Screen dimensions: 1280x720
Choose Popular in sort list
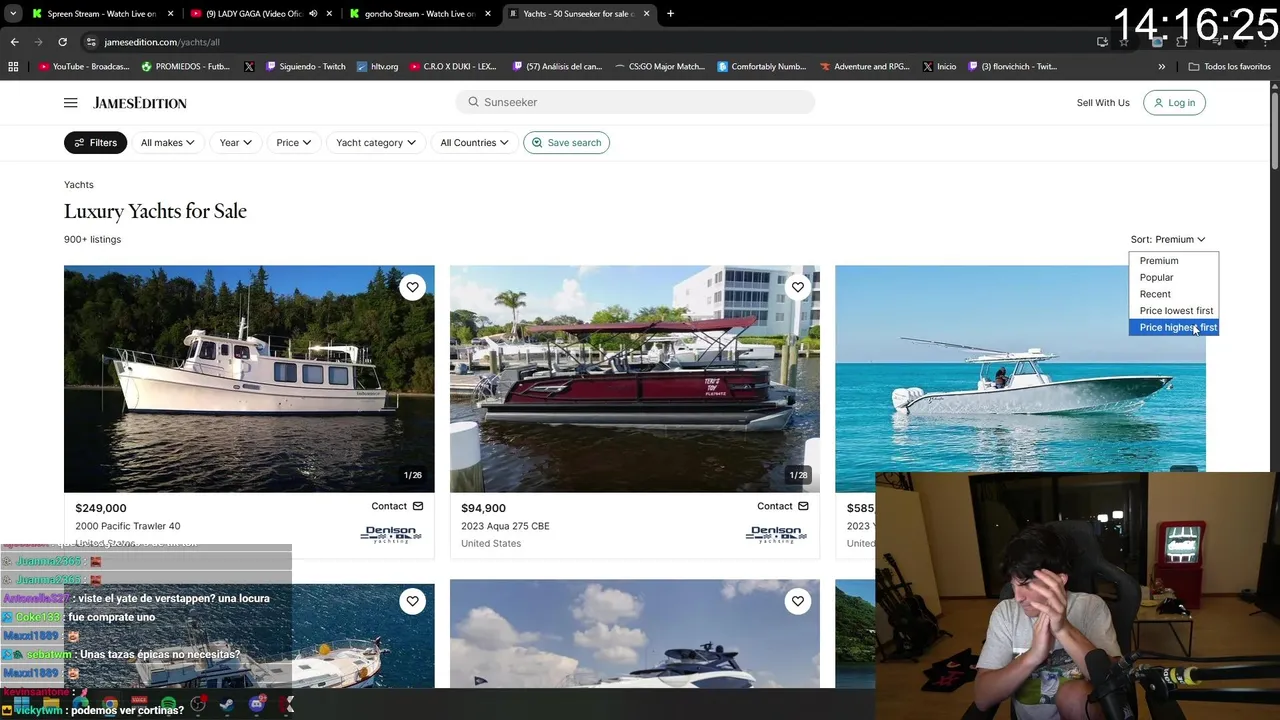(1174, 278)
